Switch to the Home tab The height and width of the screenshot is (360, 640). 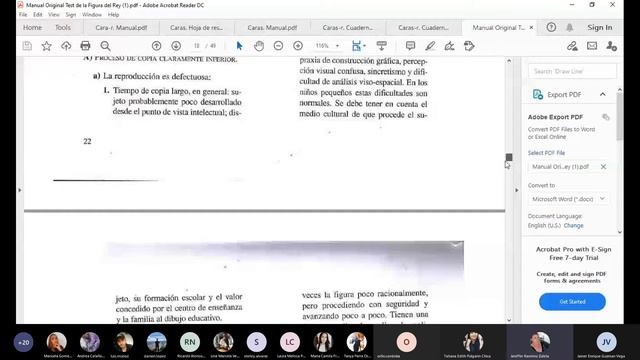32,27
